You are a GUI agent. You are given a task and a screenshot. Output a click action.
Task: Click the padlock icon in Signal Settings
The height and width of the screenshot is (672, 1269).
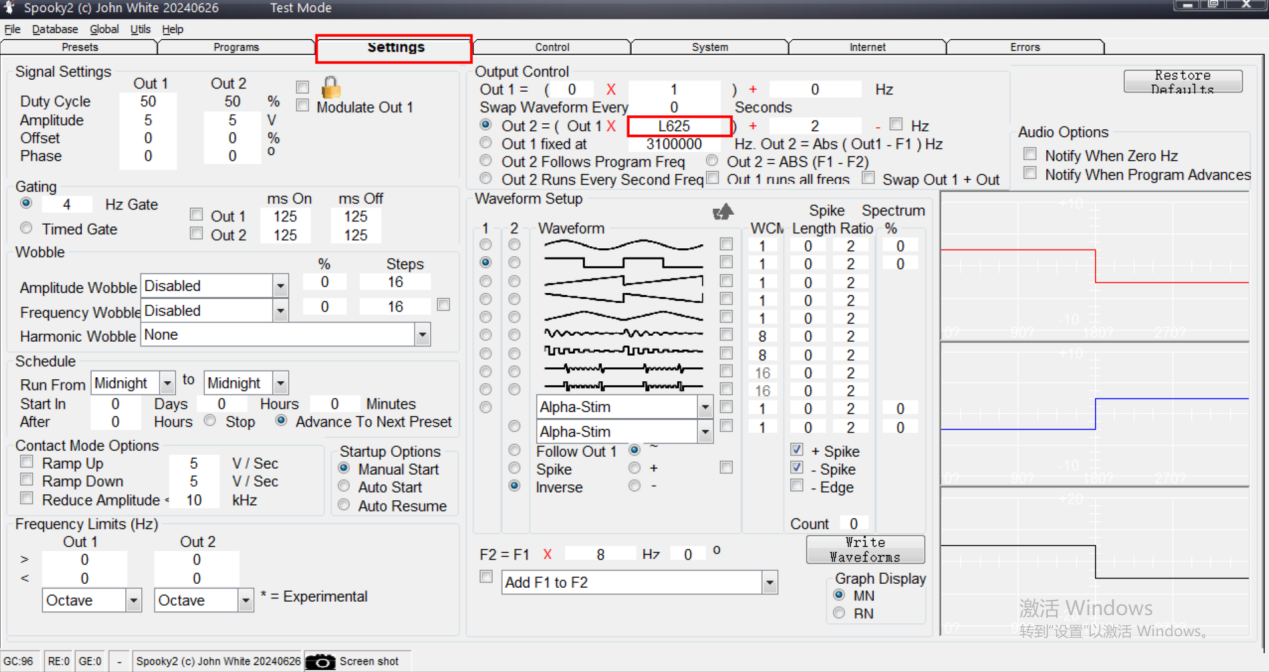(x=331, y=87)
